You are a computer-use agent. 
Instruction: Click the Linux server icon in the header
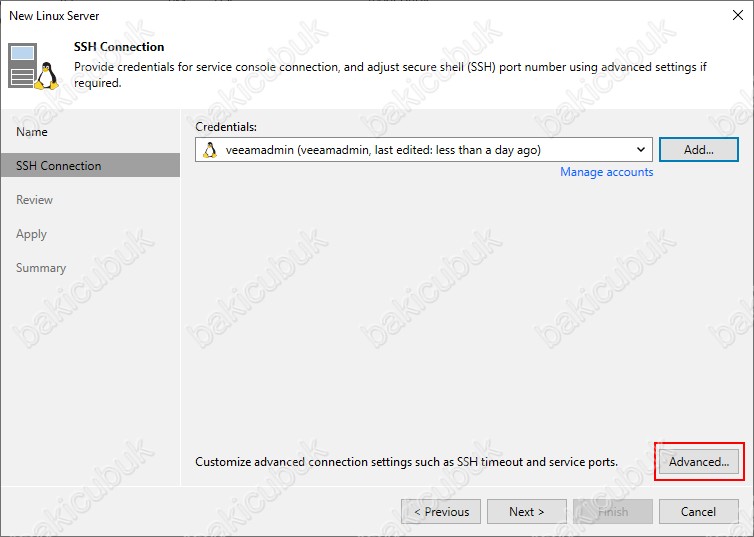coord(32,66)
